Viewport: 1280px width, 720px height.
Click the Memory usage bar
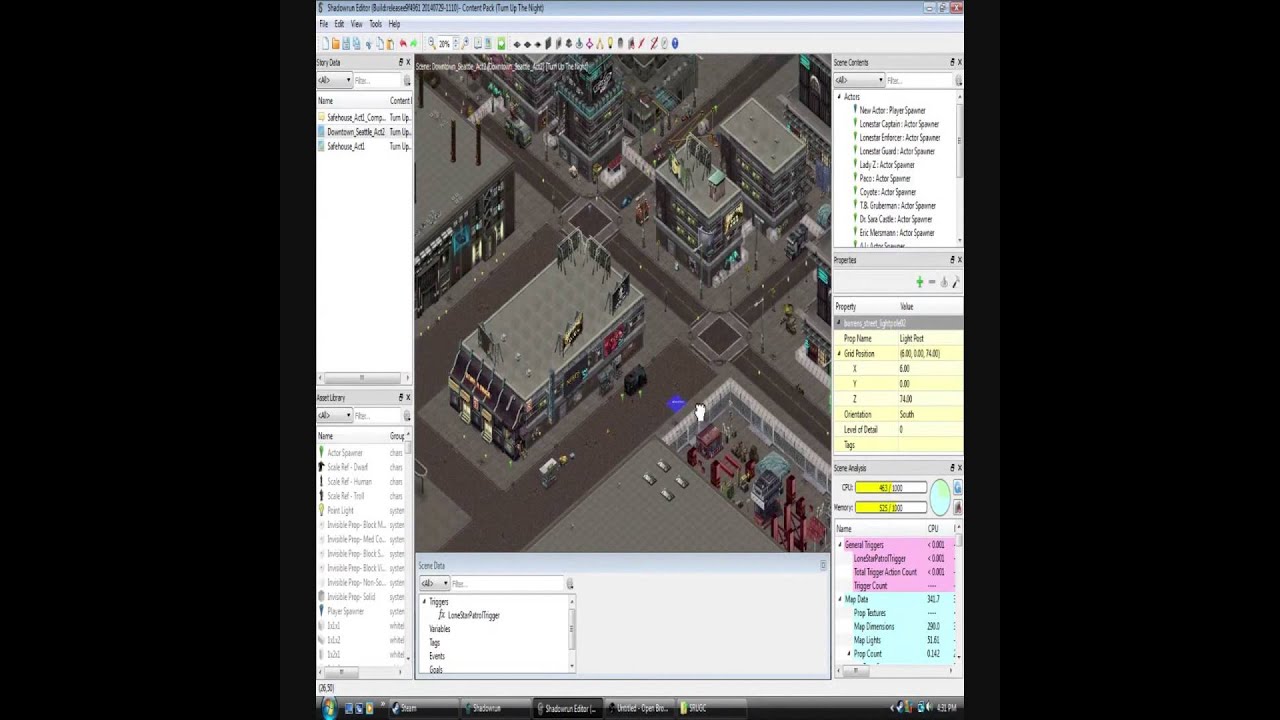tap(889, 508)
